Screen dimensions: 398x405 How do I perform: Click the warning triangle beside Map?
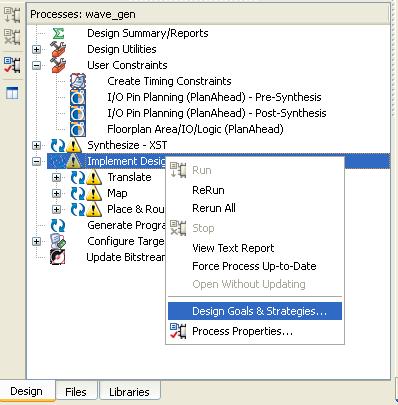[94, 193]
